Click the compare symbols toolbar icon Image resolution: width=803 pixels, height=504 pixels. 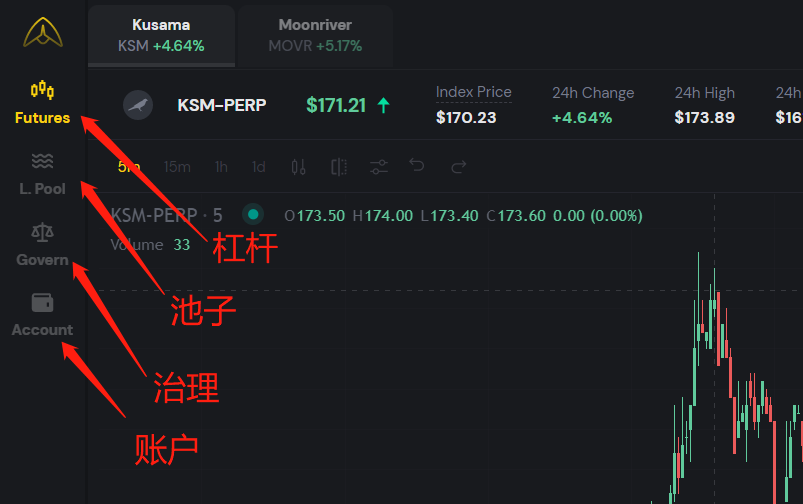click(339, 166)
